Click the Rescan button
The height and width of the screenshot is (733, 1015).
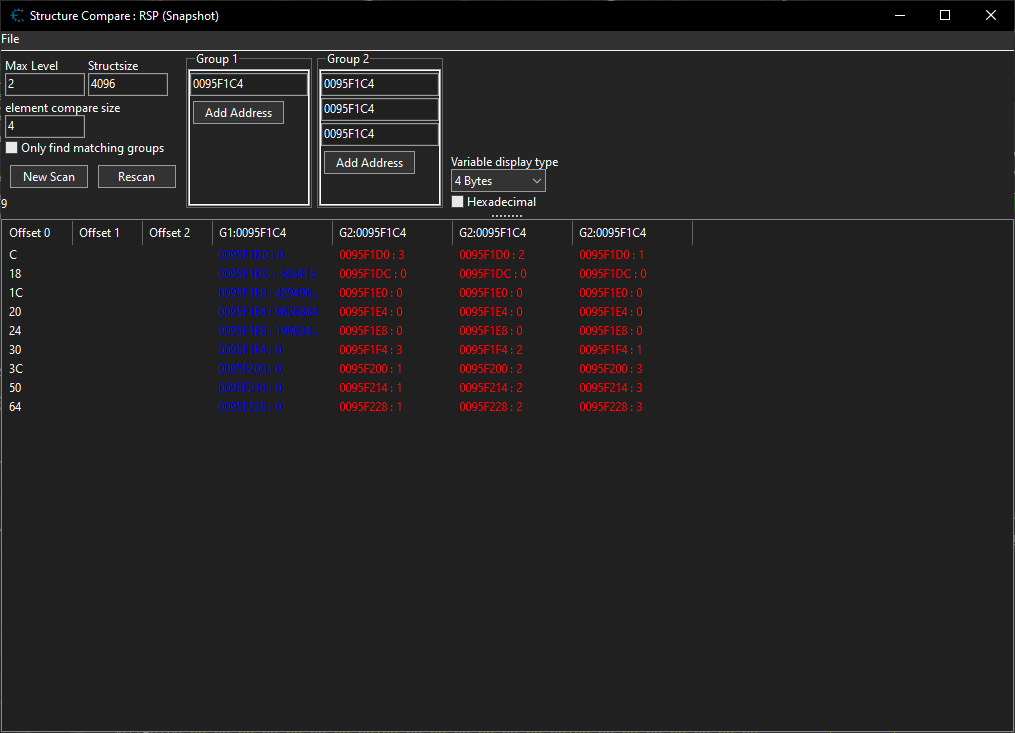[x=136, y=176]
